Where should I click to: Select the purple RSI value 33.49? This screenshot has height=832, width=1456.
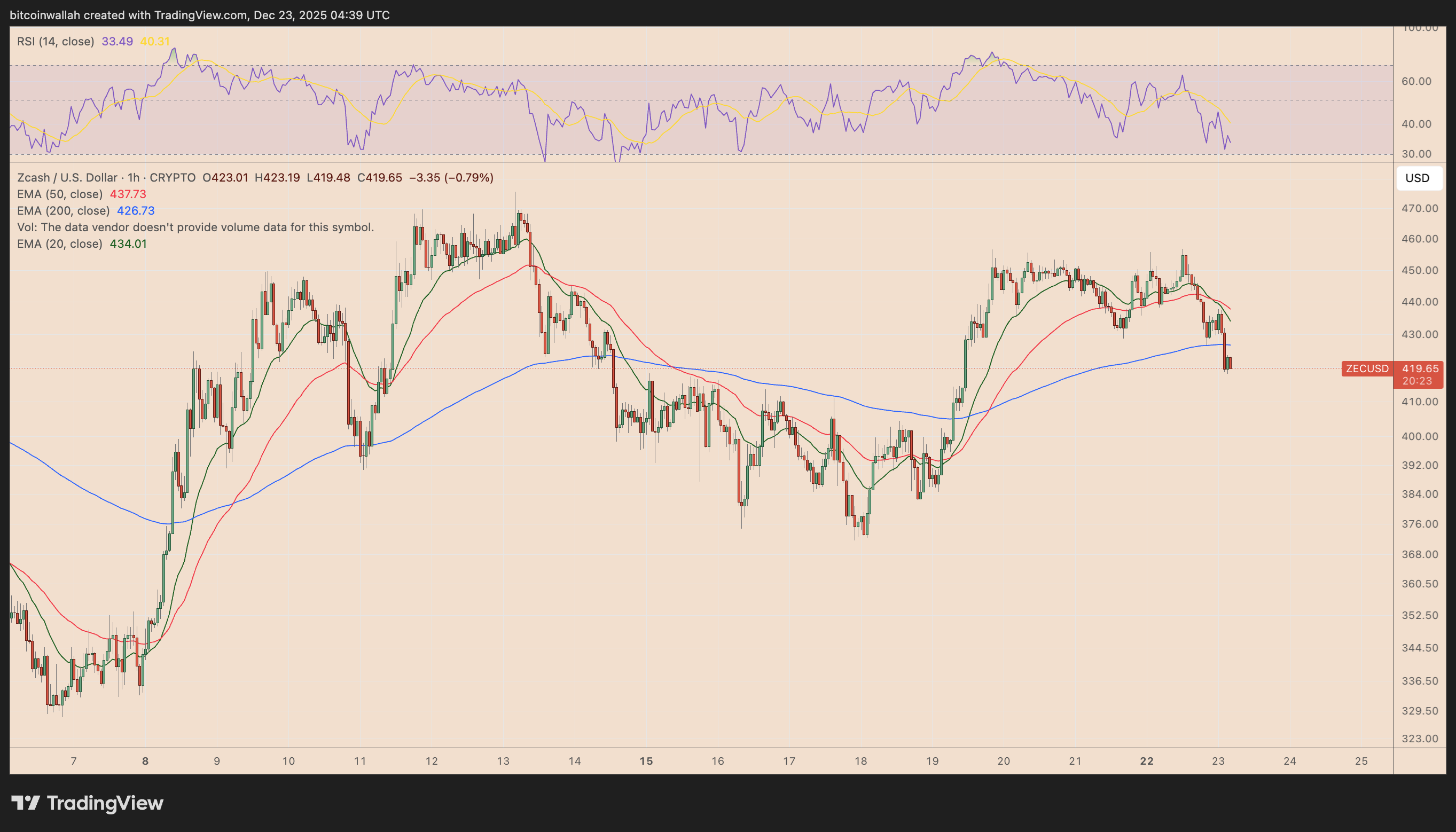pyautogui.click(x=118, y=41)
